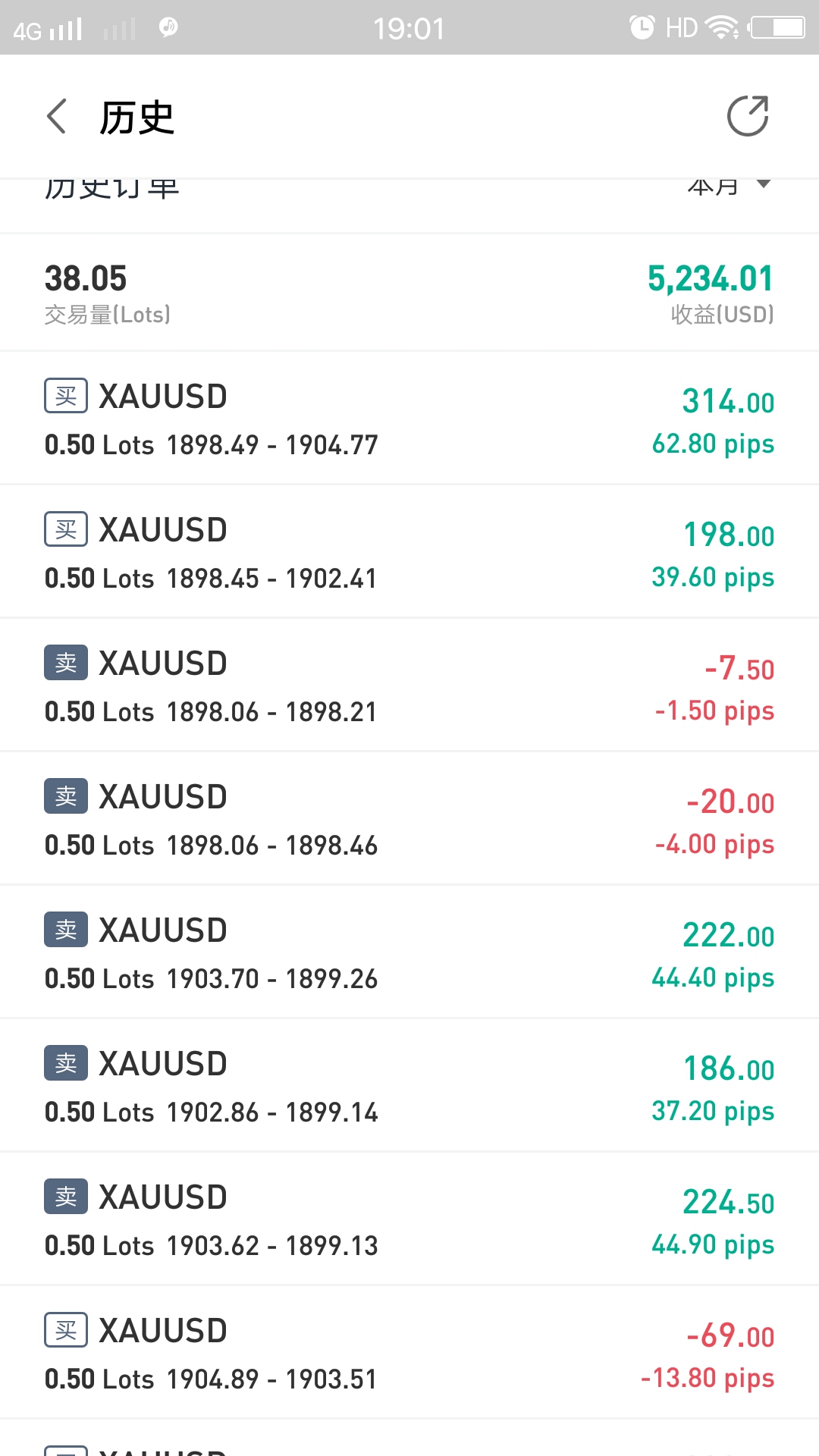Tap the sell badge on the -7.50 trade
Viewport: 819px width, 1456px height.
[66, 663]
